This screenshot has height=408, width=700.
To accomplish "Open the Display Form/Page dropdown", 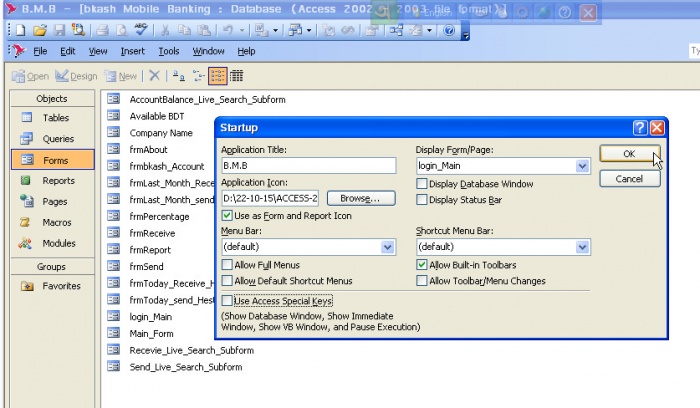I will point(582,166).
